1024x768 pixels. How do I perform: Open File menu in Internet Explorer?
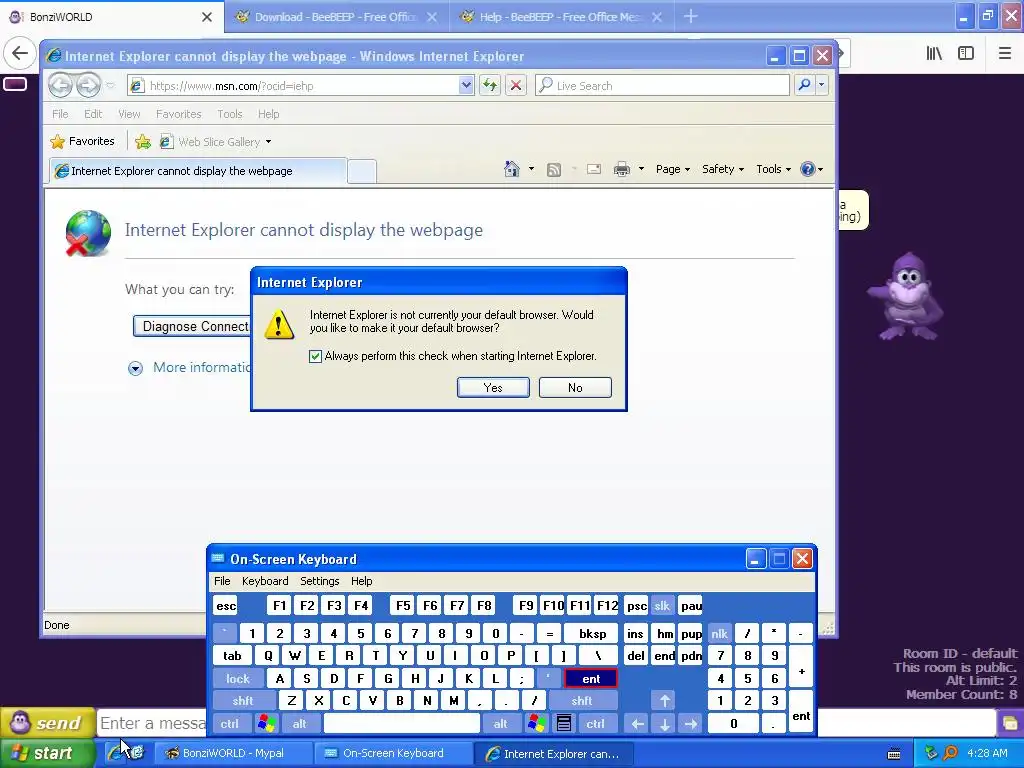pos(60,114)
